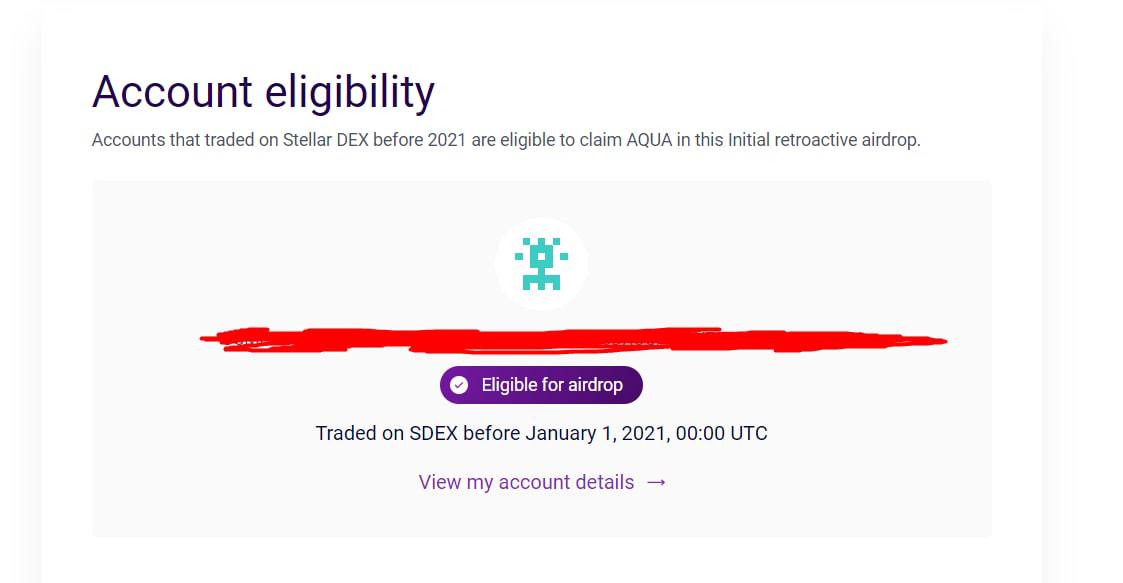Open the View my account details link

527,482
